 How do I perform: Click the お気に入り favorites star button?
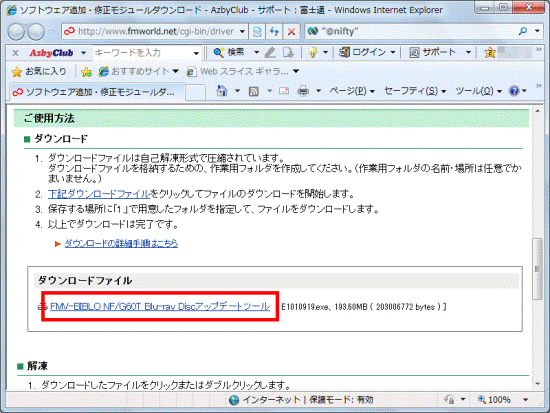click(x=39, y=72)
